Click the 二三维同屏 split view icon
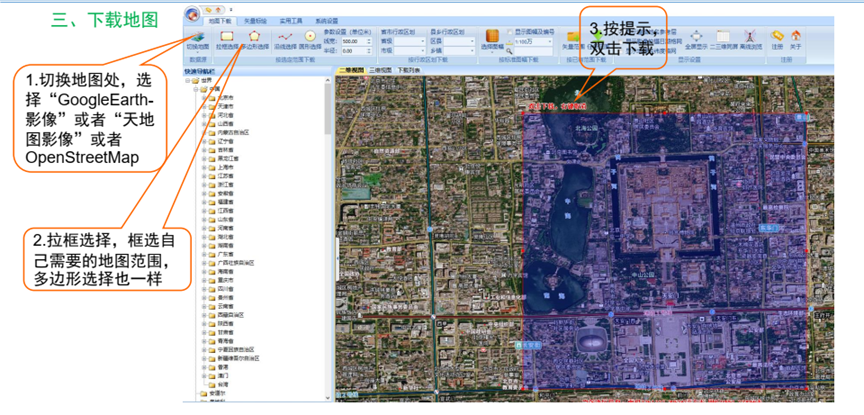The image size is (864, 415). point(723,35)
